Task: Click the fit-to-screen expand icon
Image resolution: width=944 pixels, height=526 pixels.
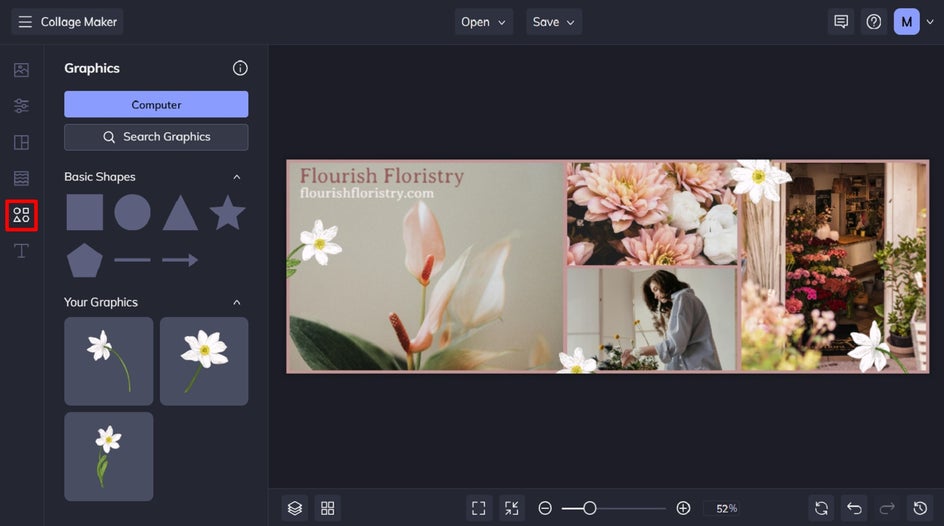Action: pyautogui.click(x=479, y=509)
